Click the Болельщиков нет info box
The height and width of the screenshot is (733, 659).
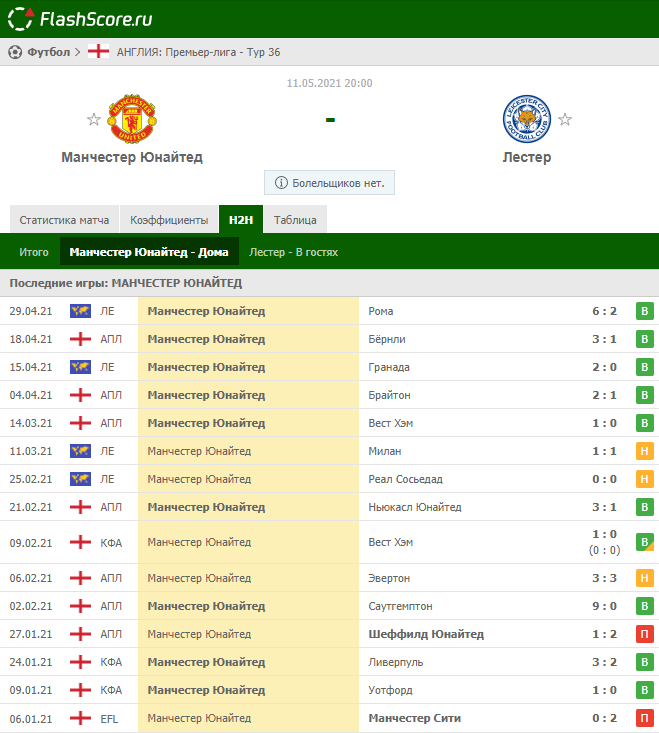pyautogui.click(x=330, y=183)
